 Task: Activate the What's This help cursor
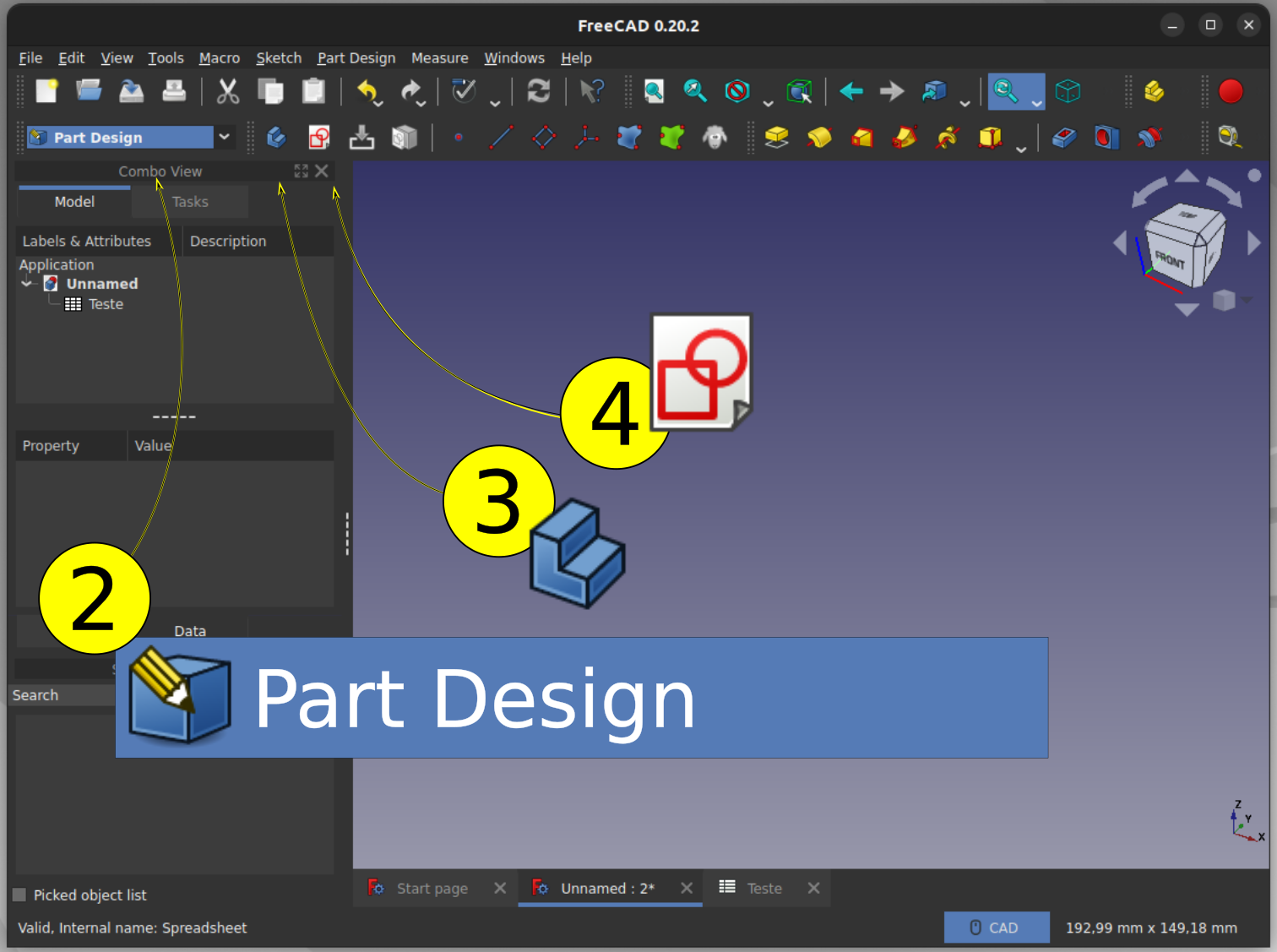(592, 90)
